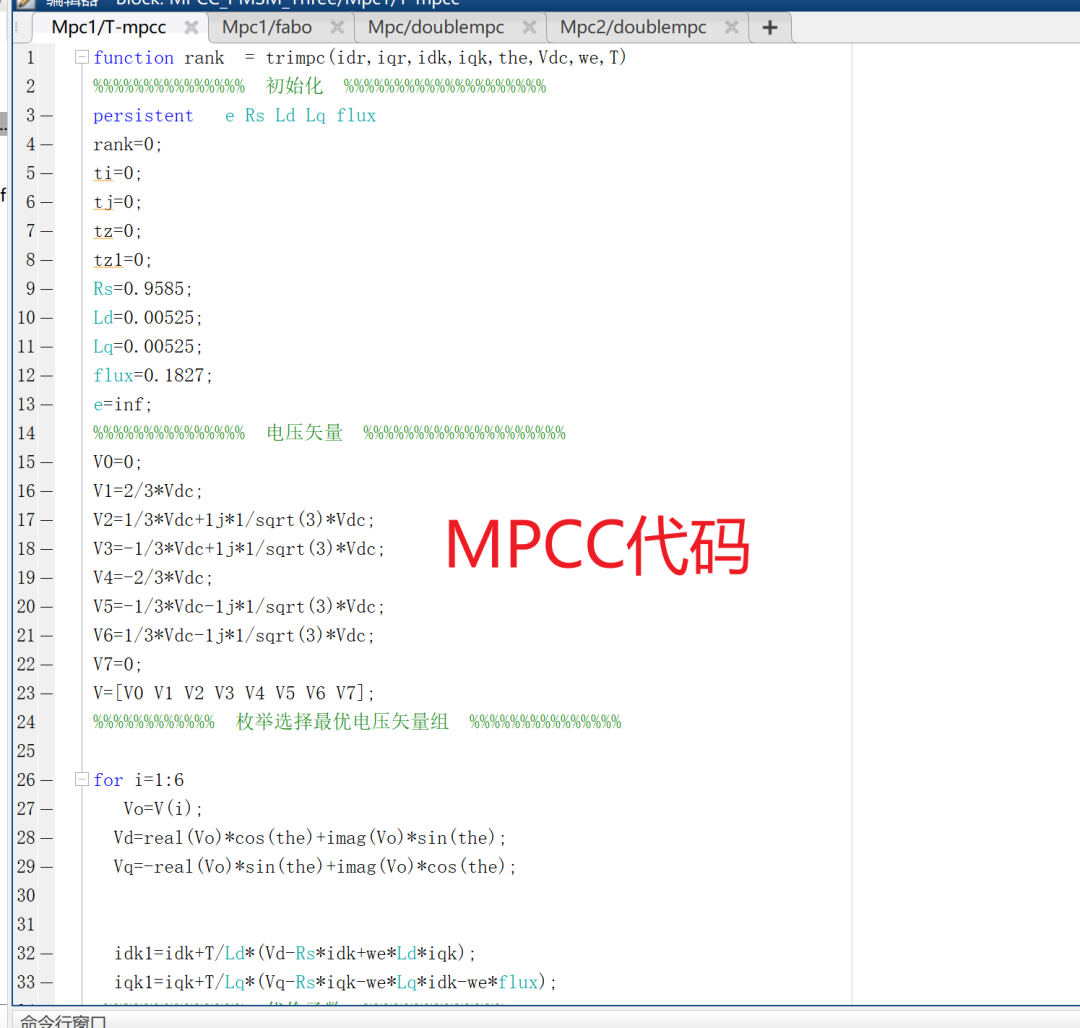Collapse the function block fold on line 1

point(81,57)
